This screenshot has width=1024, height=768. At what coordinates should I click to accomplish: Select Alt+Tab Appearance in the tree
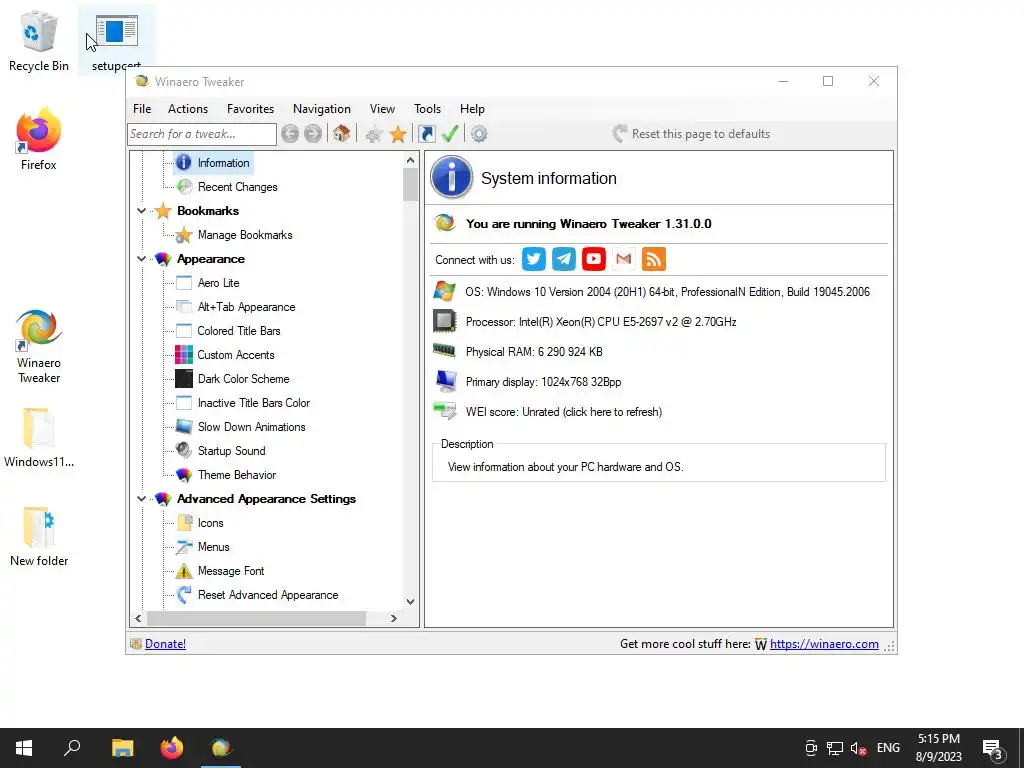(x=247, y=307)
